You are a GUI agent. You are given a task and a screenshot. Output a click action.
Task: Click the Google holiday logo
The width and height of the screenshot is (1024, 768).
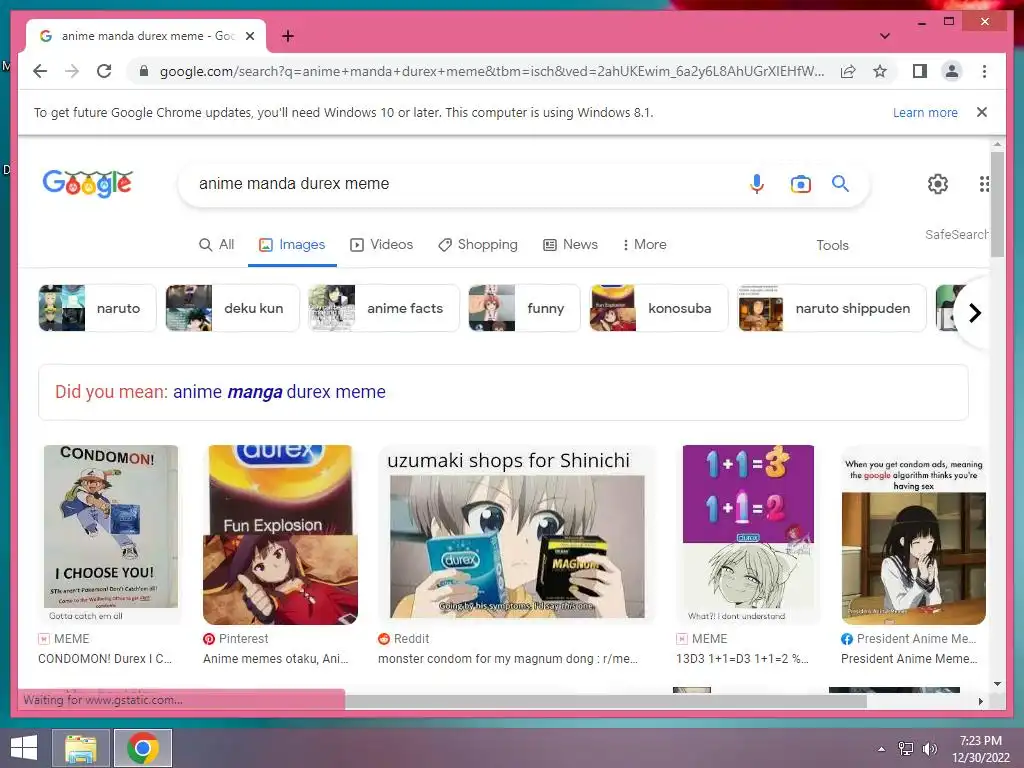pyautogui.click(x=88, y=184)
